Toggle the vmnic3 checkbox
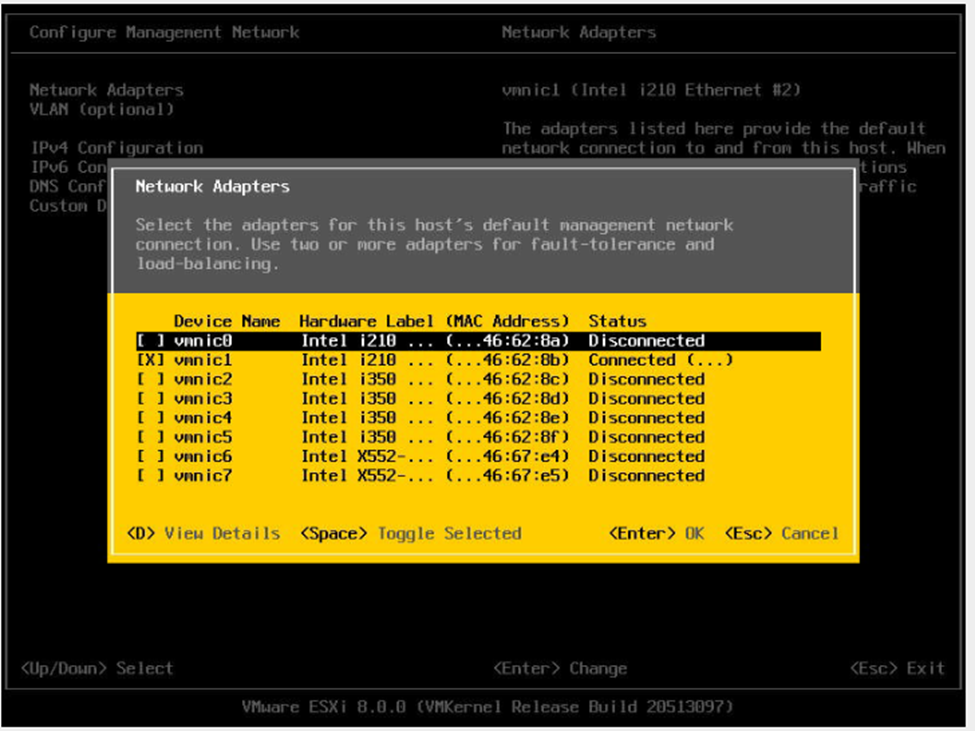The width and height of the screenshot is (975, 731). click(x=151, y=398)
